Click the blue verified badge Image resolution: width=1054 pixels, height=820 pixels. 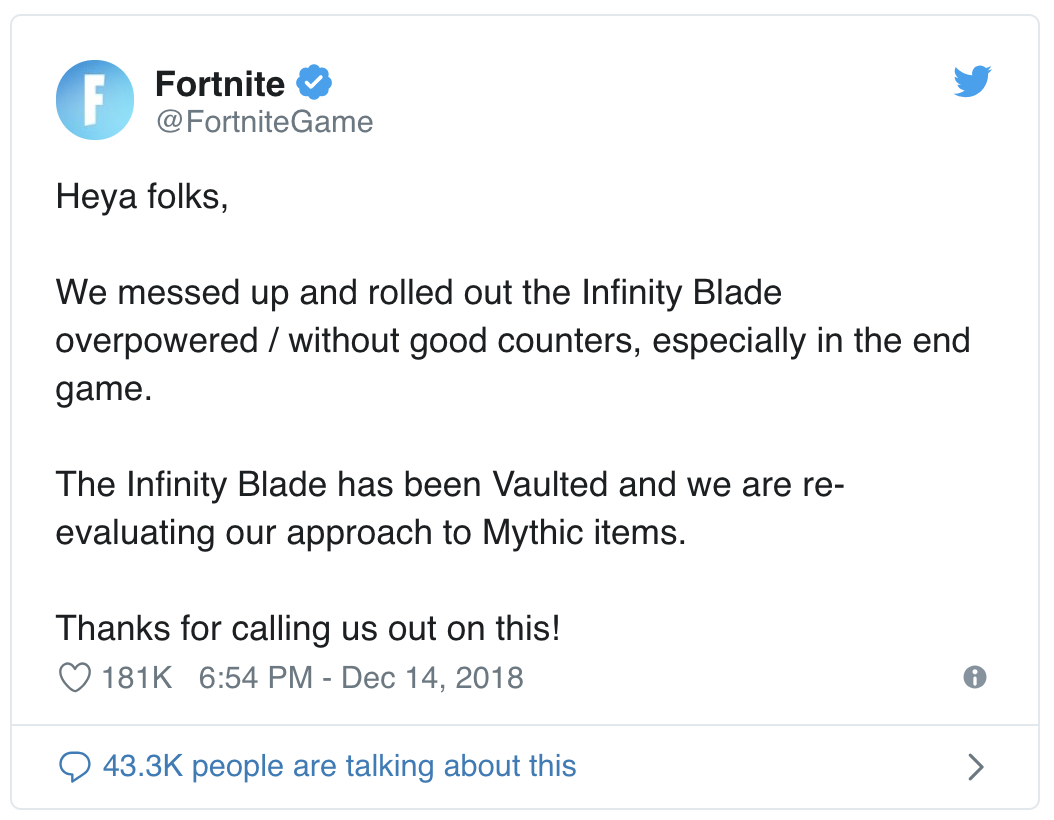tap(314, 83)
